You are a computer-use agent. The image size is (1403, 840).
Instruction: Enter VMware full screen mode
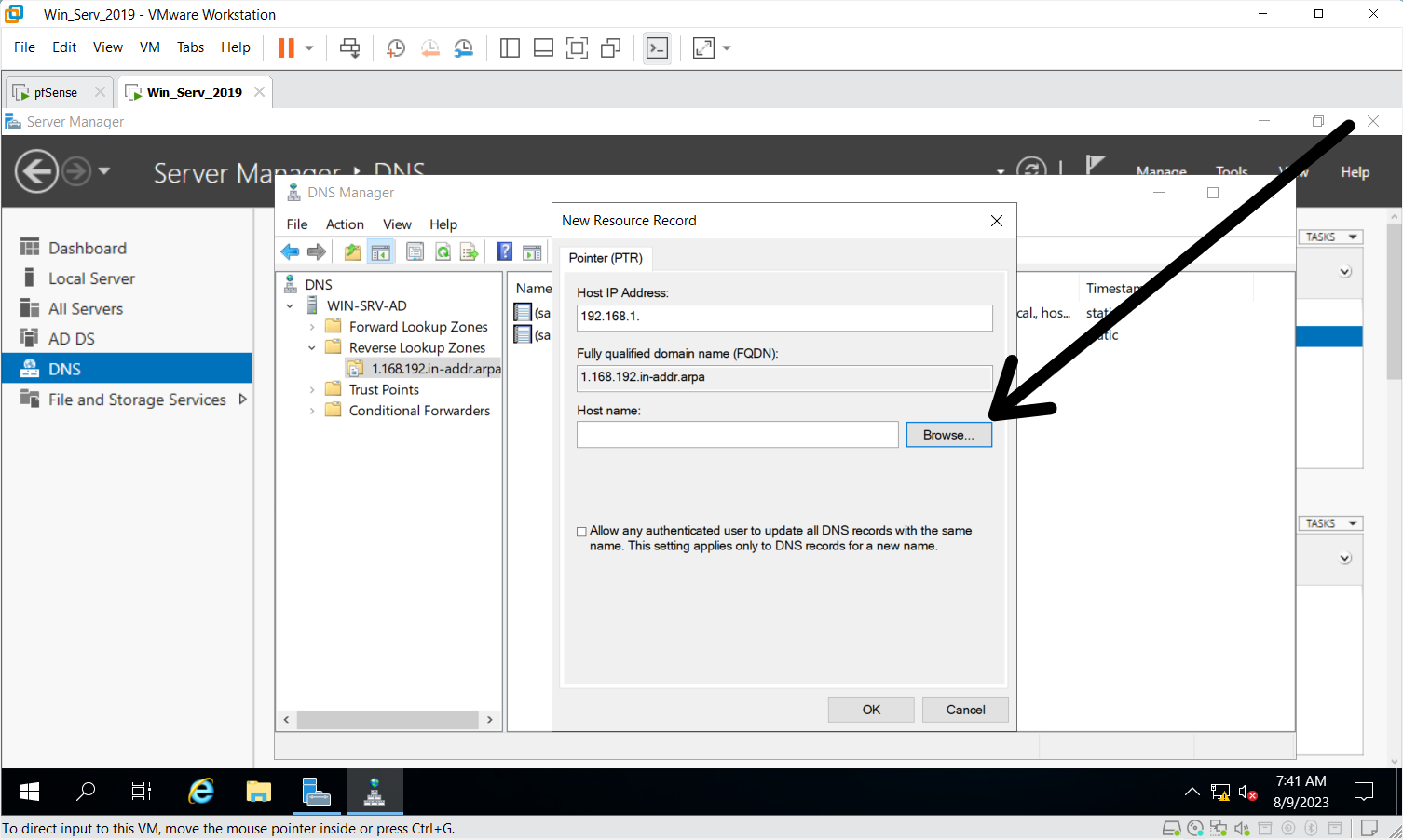[x=577, y=47]
